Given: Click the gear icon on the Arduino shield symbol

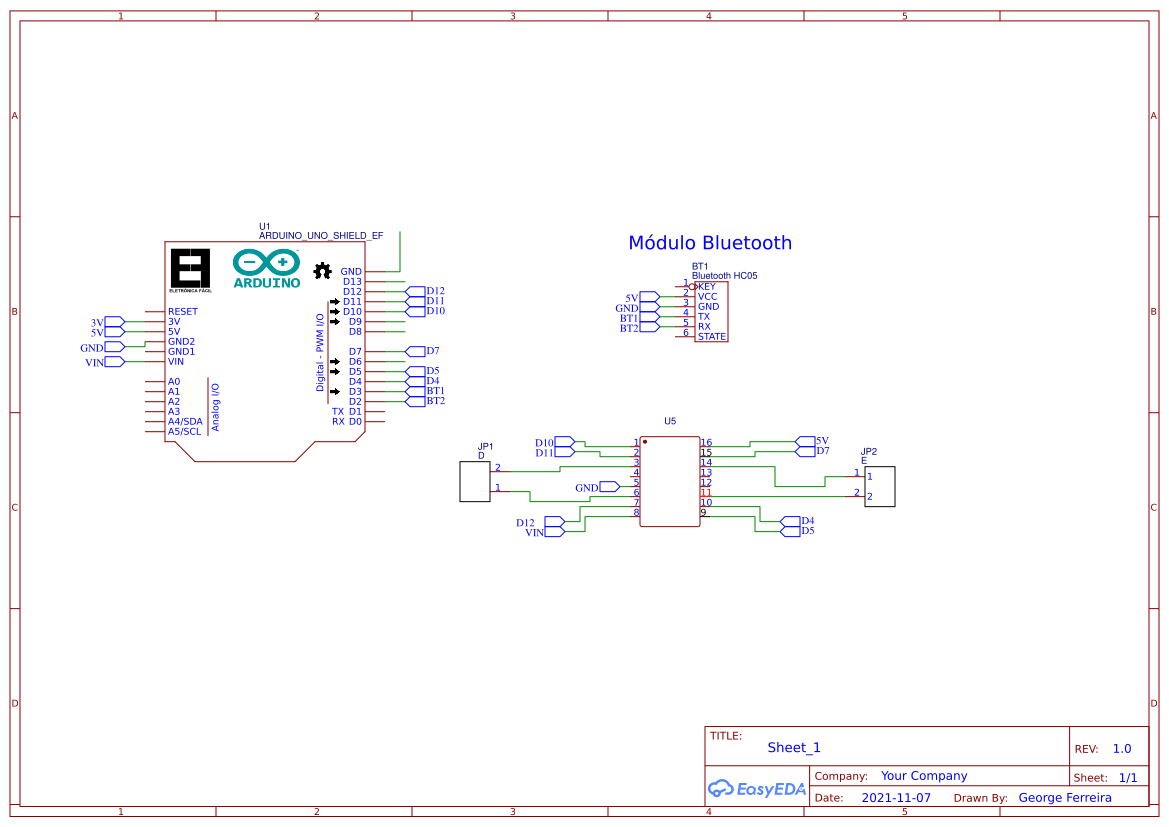Looking at the screenshot, I should pos(322,270).
